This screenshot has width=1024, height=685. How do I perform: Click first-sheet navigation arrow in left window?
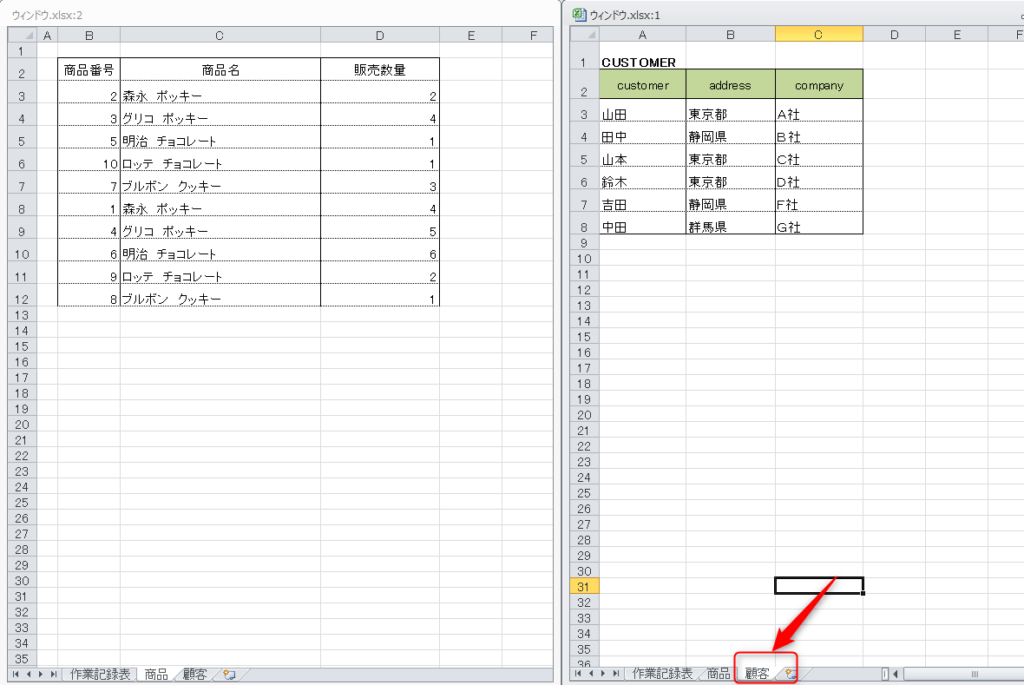pyautogui.click(x=17, y=675)
